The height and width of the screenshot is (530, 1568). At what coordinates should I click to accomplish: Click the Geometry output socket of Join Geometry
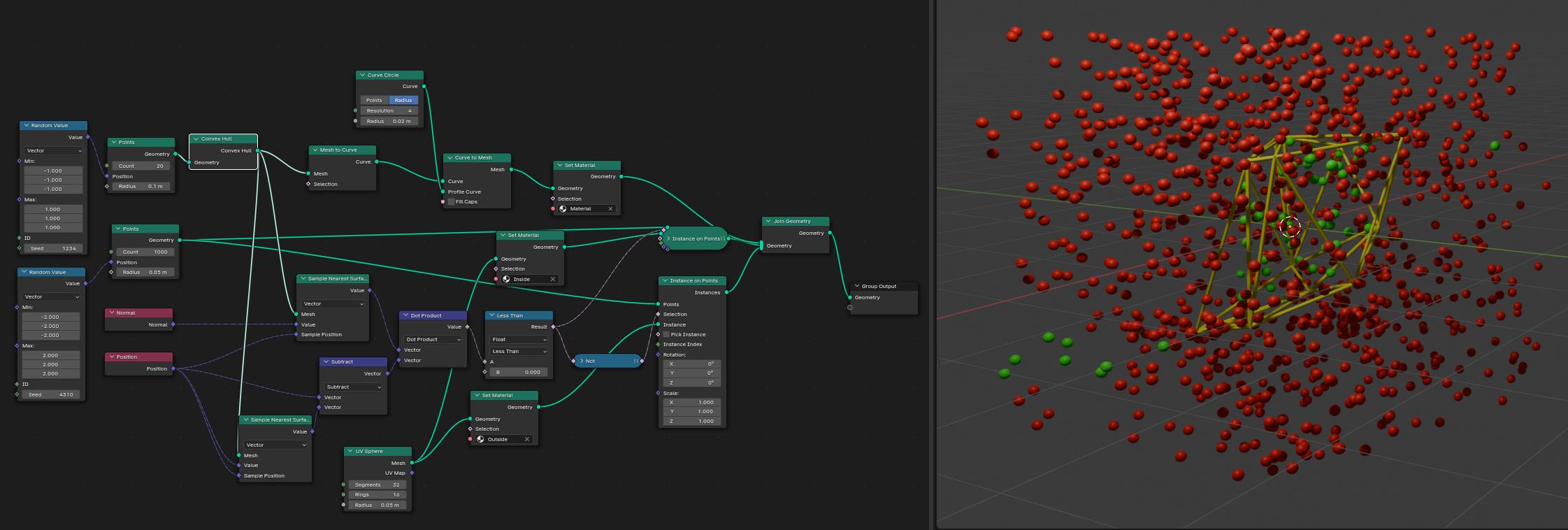[830, 233]
